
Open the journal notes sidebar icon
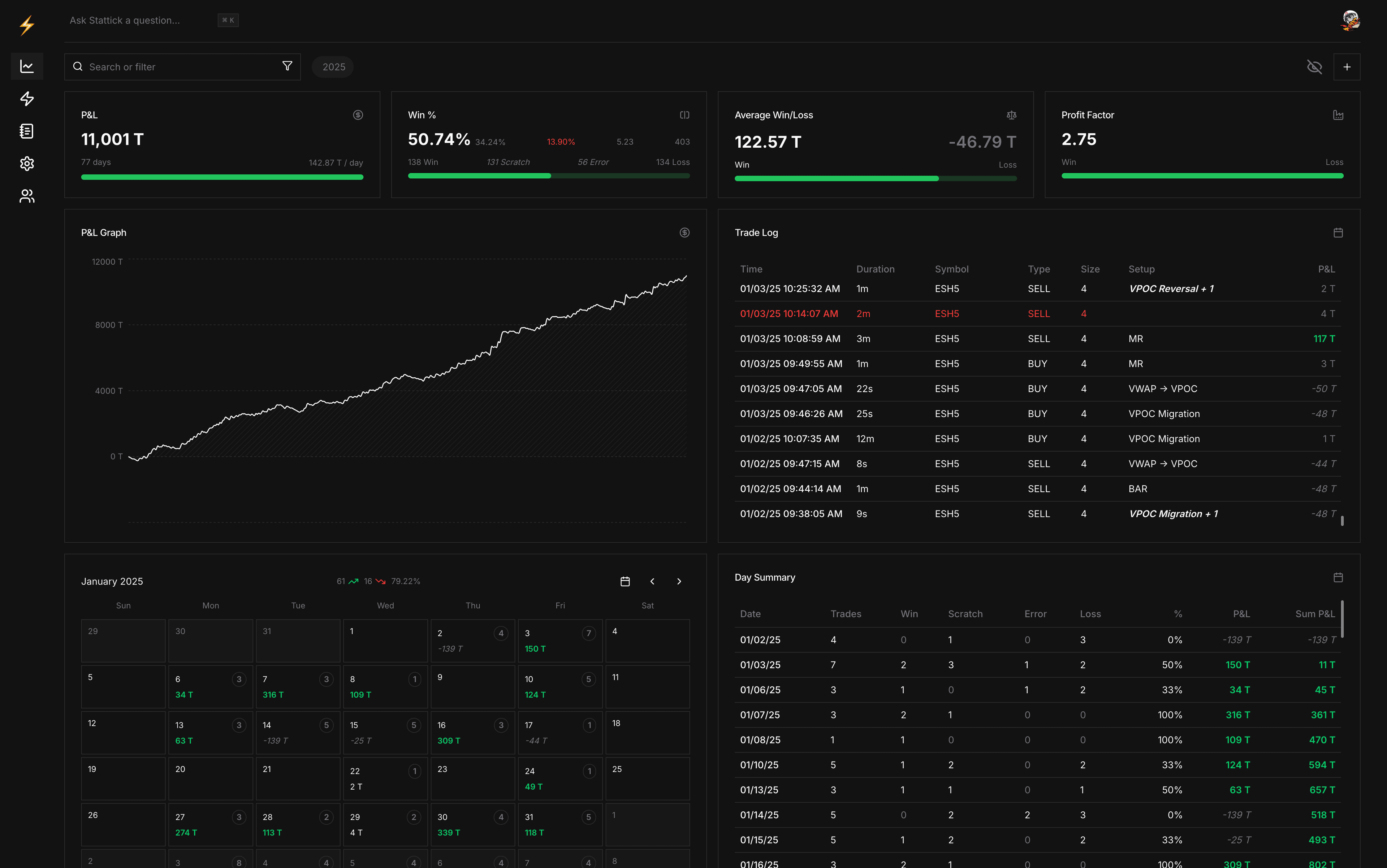coord(26,131)
